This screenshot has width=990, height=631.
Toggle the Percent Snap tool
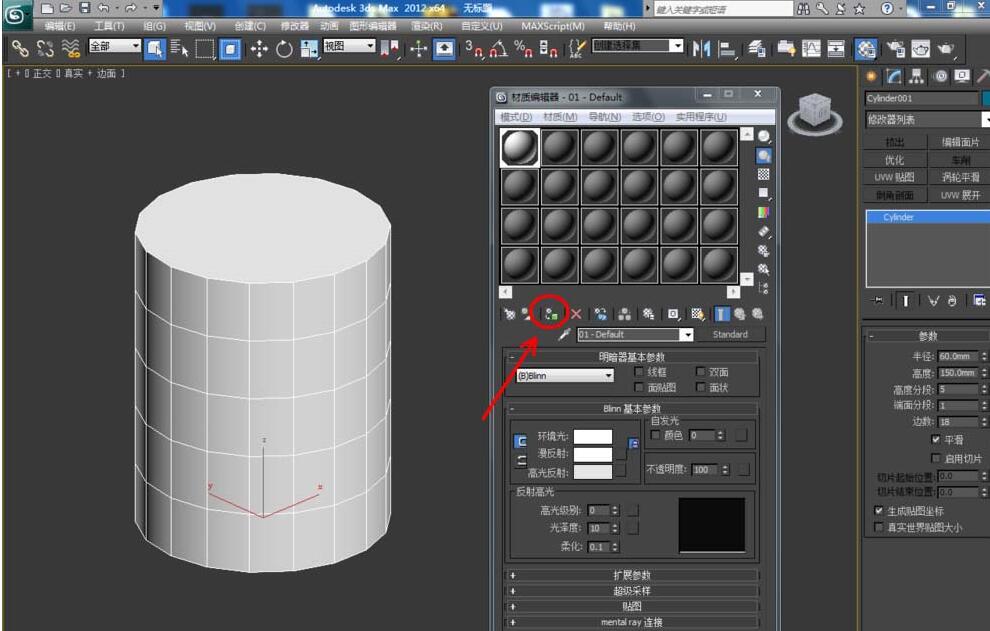523,49
